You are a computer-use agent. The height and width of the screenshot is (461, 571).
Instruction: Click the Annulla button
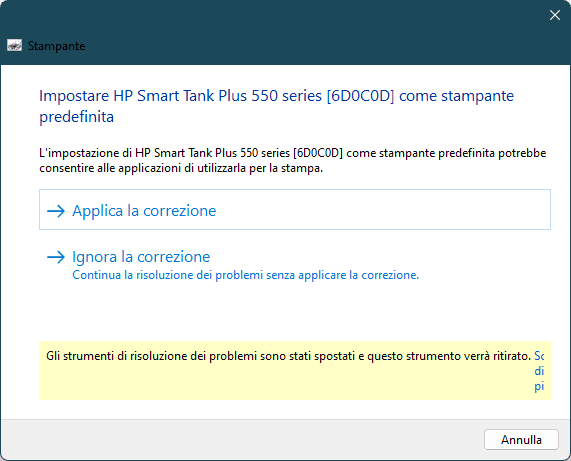(521, 440)
